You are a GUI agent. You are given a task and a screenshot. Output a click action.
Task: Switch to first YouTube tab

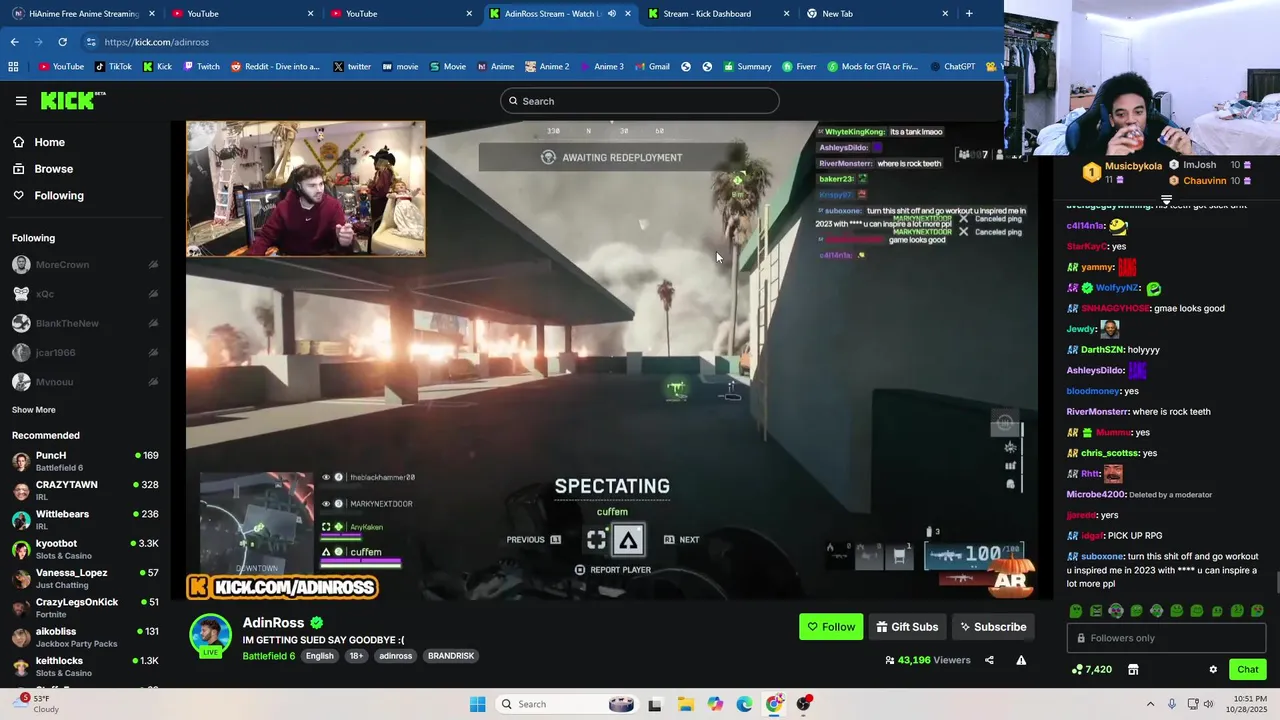point(243,13)
